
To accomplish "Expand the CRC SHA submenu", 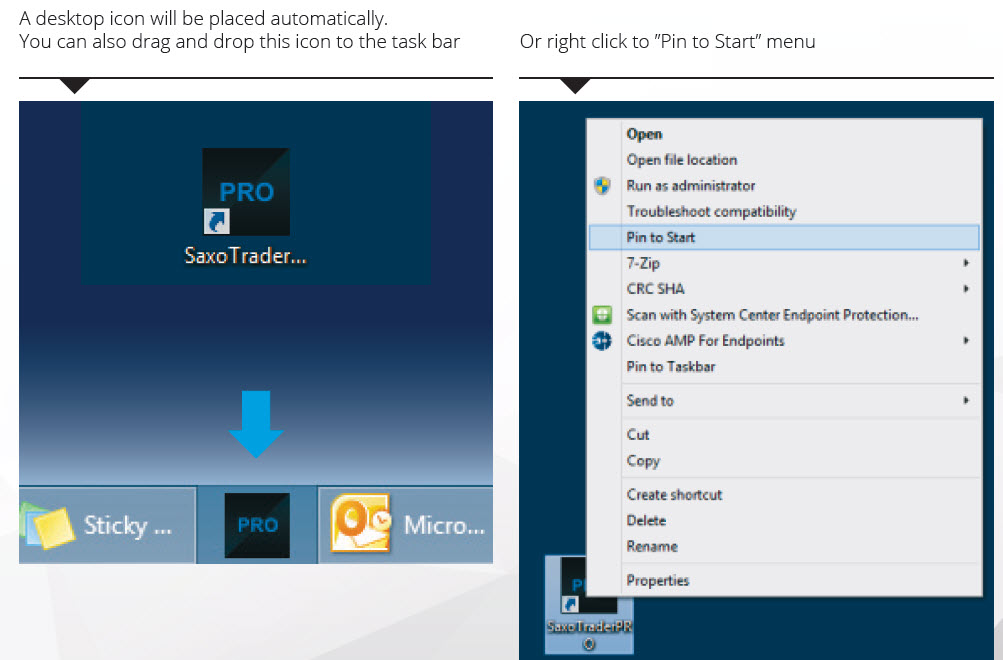I will (x=784, y=289).
